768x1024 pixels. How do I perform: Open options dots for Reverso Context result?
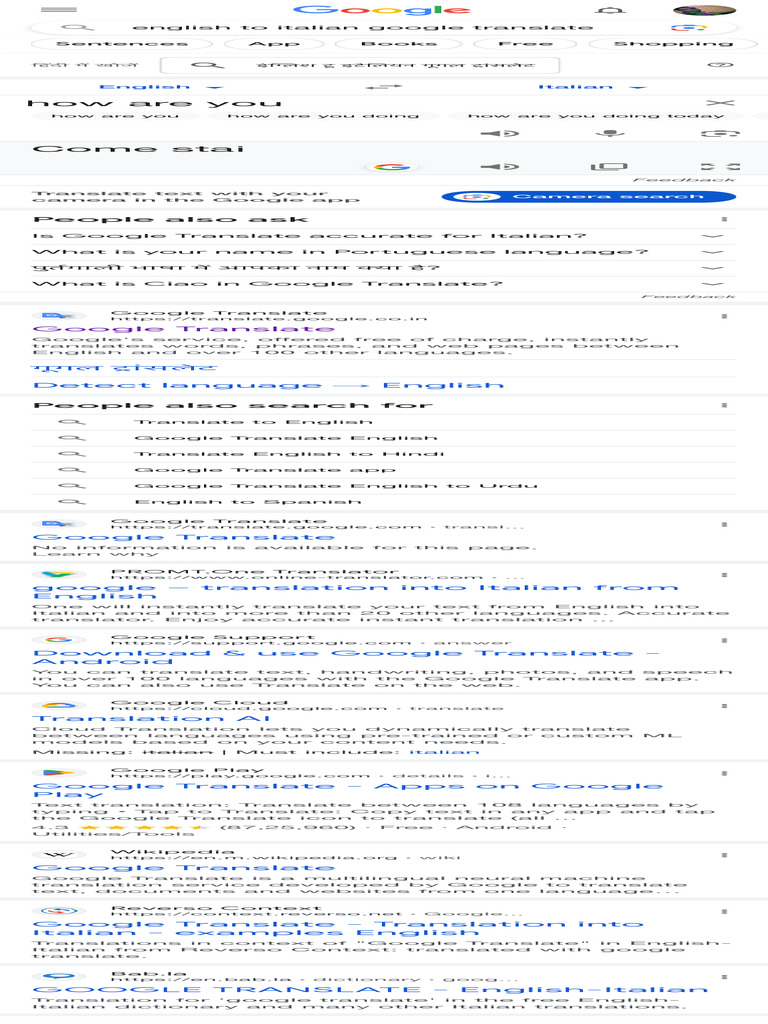tap(724, 911)
